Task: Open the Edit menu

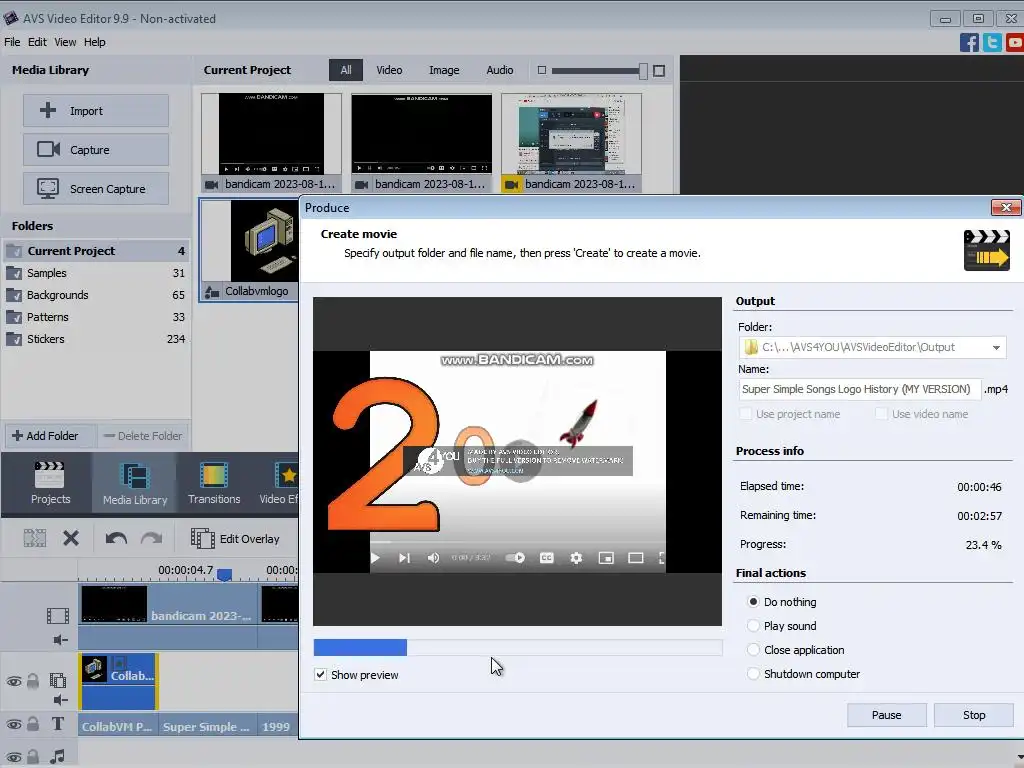Action: [x=37, y=42]
